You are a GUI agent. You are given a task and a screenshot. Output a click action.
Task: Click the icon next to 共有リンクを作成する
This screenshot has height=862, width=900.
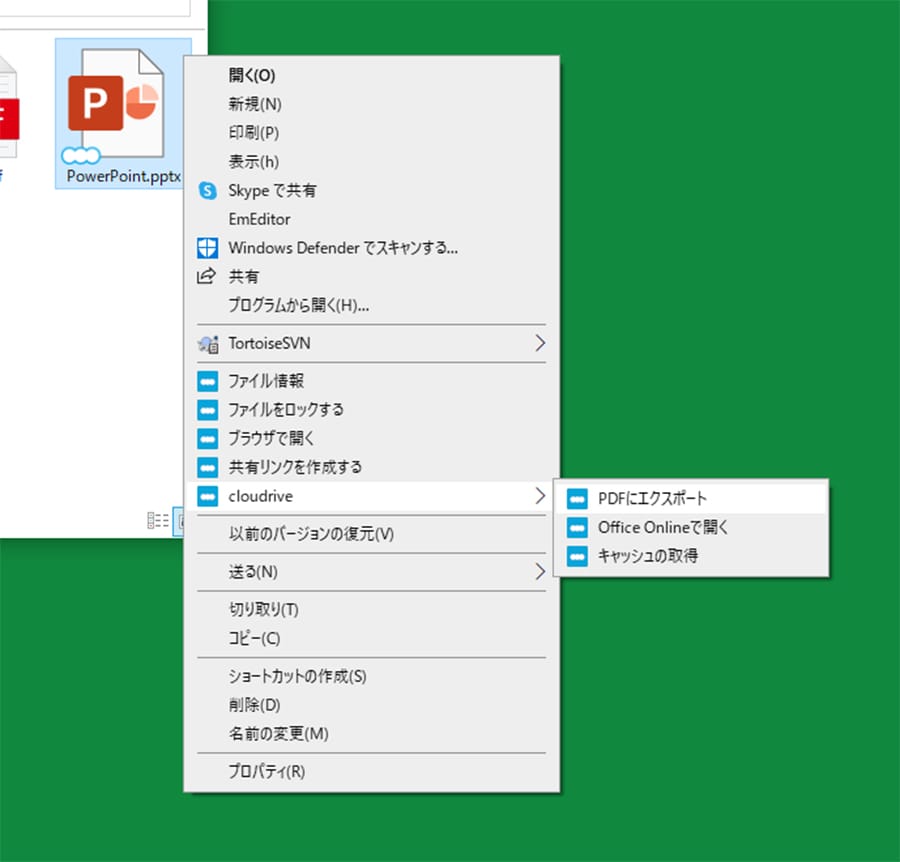pyautogui.click(x=208, y=467)
